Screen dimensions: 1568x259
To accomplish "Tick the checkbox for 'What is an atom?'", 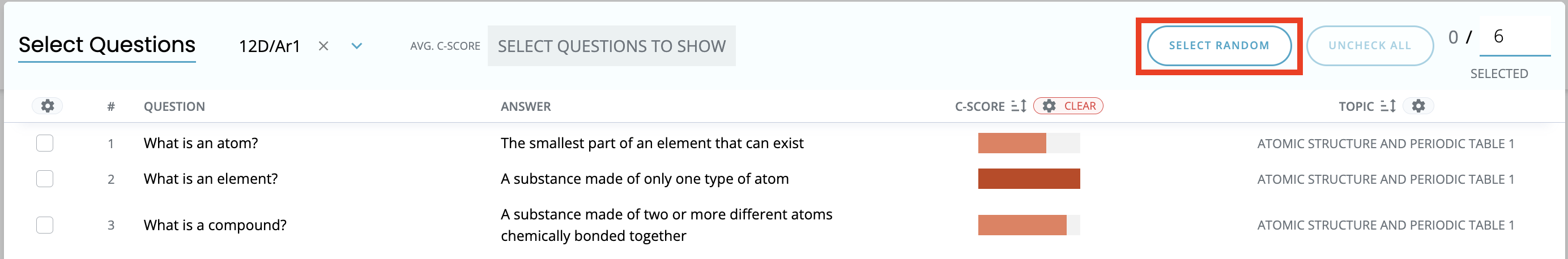I will coord(44,143).
